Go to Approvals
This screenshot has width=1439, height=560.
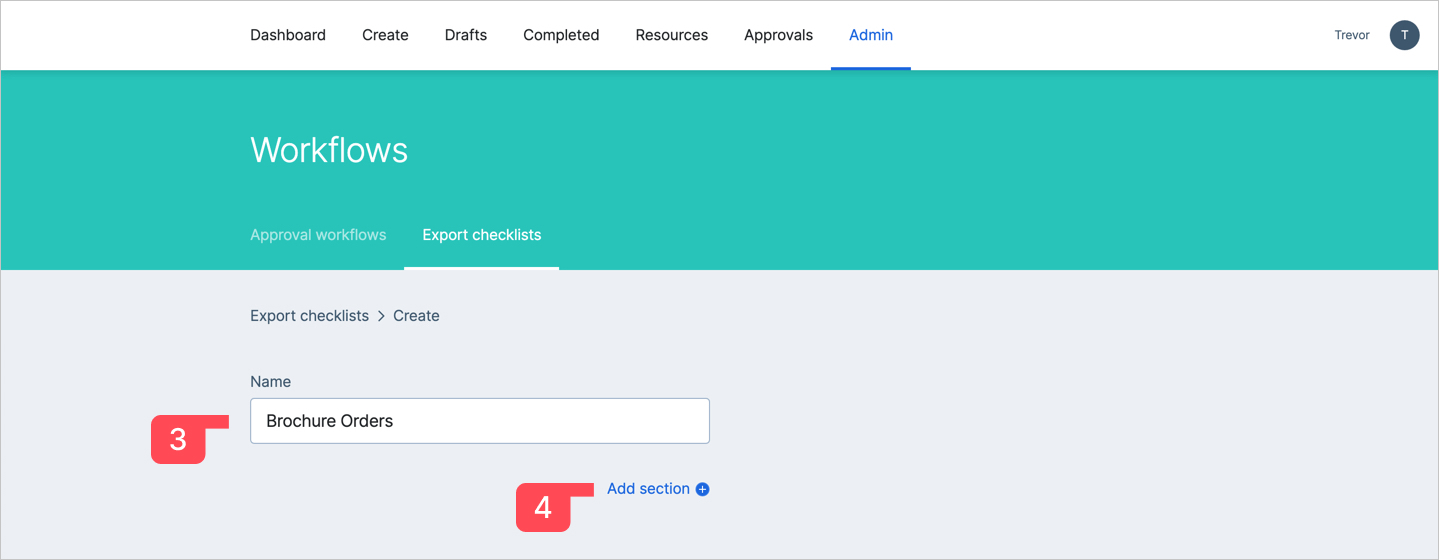(x=778, y=35)
